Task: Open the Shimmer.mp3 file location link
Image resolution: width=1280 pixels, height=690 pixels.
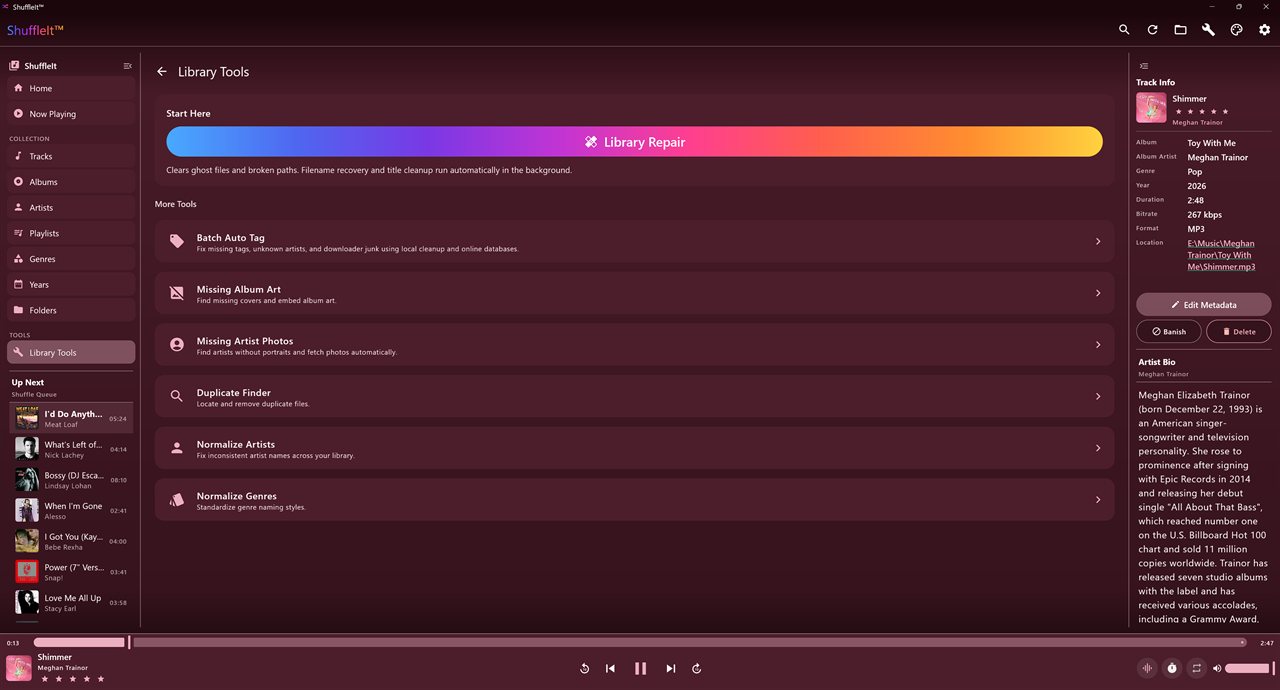Action: tap(1221, 255)
